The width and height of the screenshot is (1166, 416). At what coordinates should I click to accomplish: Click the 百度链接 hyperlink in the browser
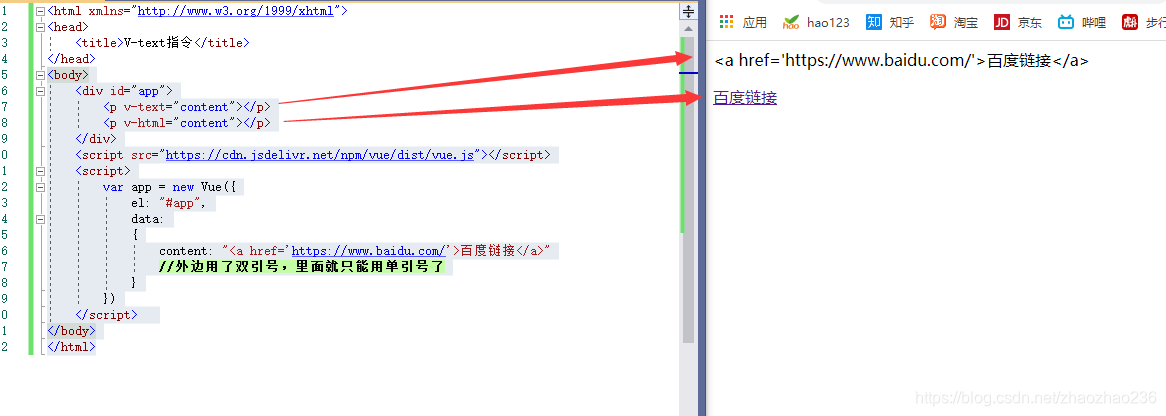click(745, 97)
